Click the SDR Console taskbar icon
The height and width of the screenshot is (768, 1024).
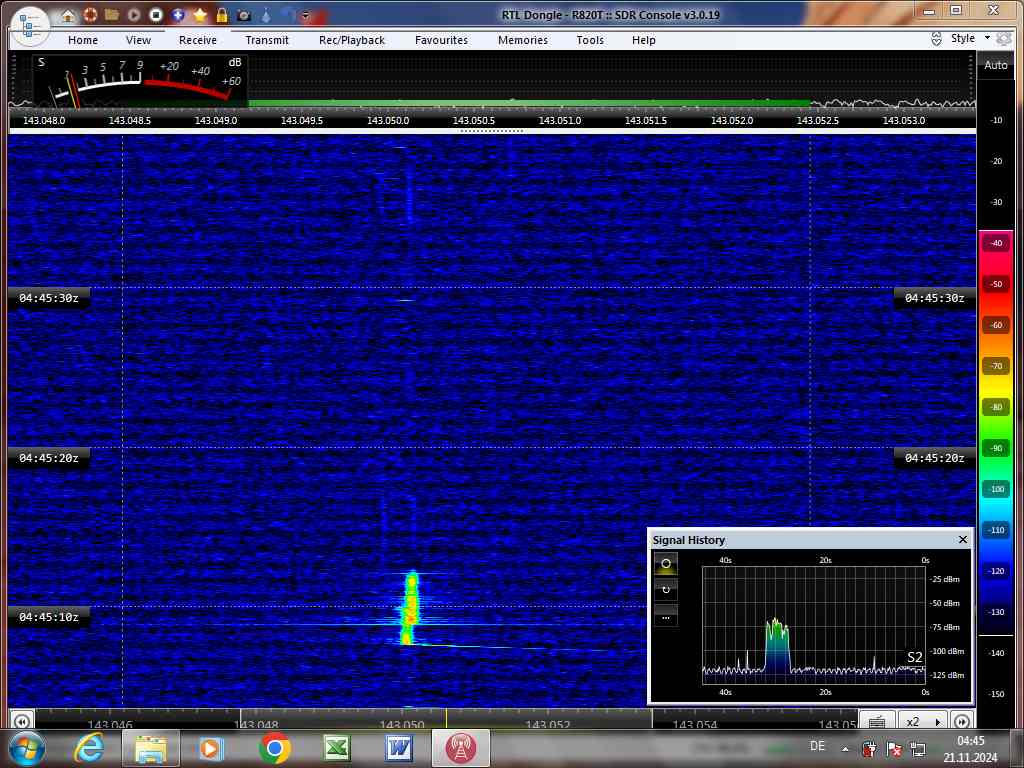pyautogui.click(x=461, y=748)
